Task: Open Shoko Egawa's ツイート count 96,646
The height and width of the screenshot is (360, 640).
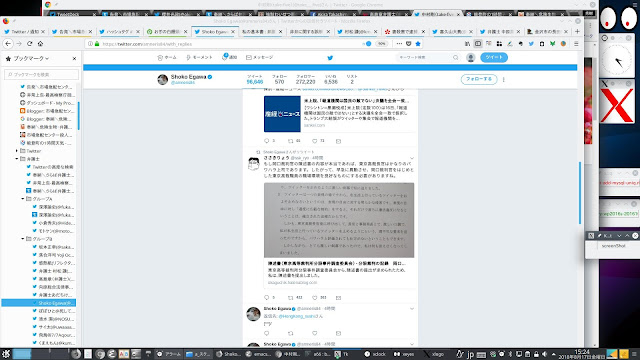Action: pyautogui.click(x=255, y=79)
